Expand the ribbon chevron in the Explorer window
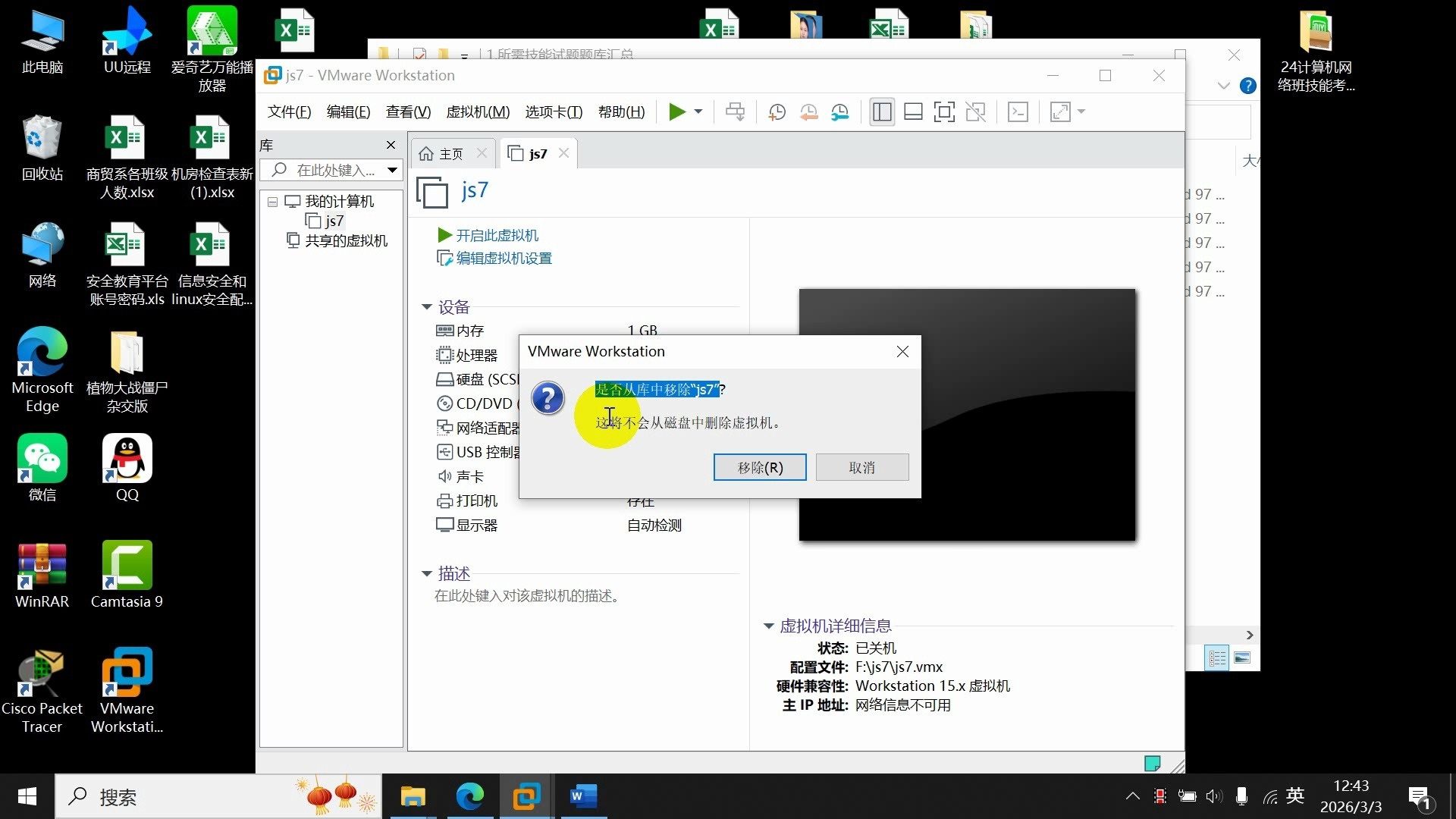 (x=1223, y=86)
